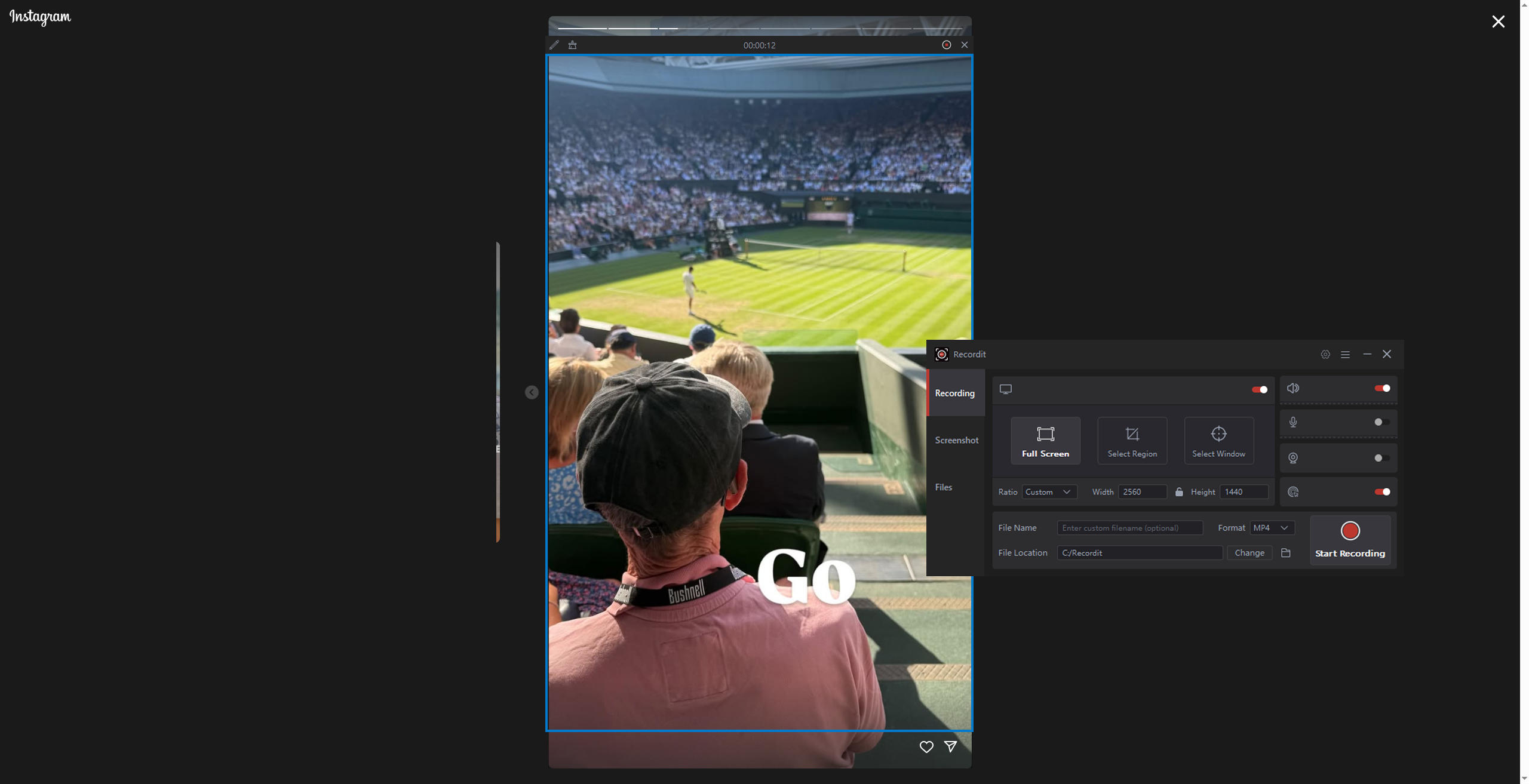Click the microphone icon
Viewport: 1529px width, 784px height.
pyautogui.click(x=1293, y=422)
